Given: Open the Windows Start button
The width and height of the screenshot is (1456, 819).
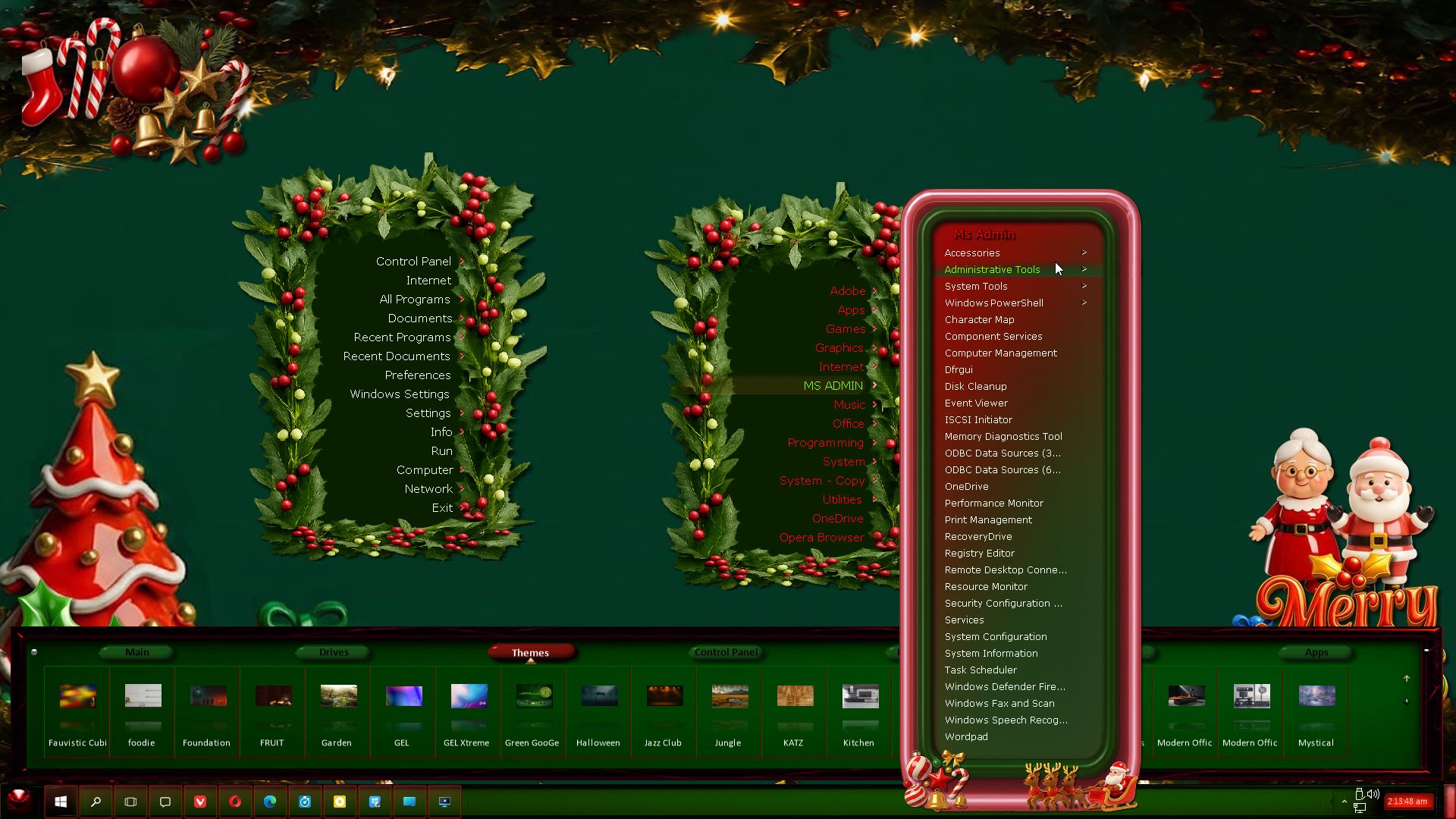Looking at the screenshot, I should coord(61,802).
